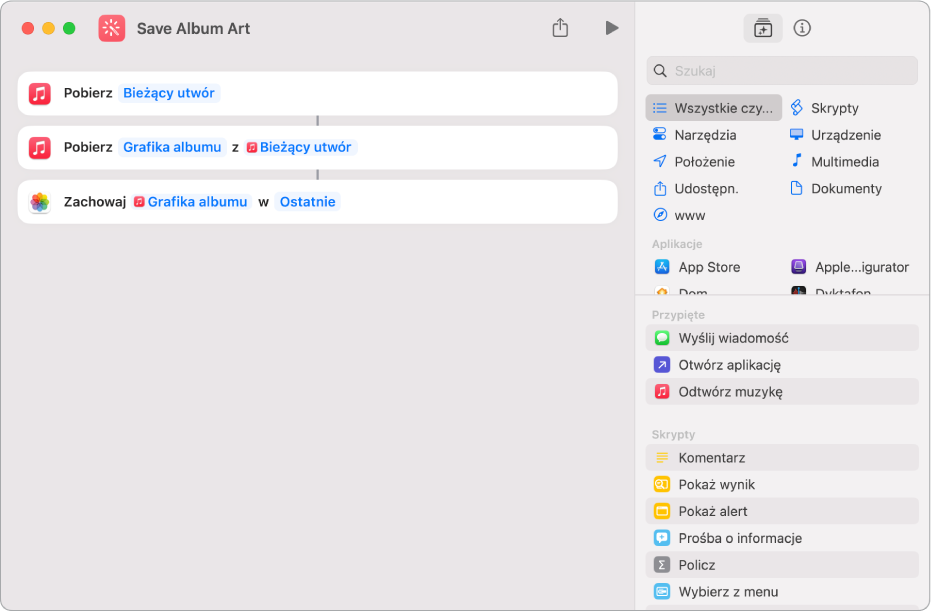This screenshot has height=612, width=931.
Task: Add the Wybierz z menu action
Action: coord(782,592)
